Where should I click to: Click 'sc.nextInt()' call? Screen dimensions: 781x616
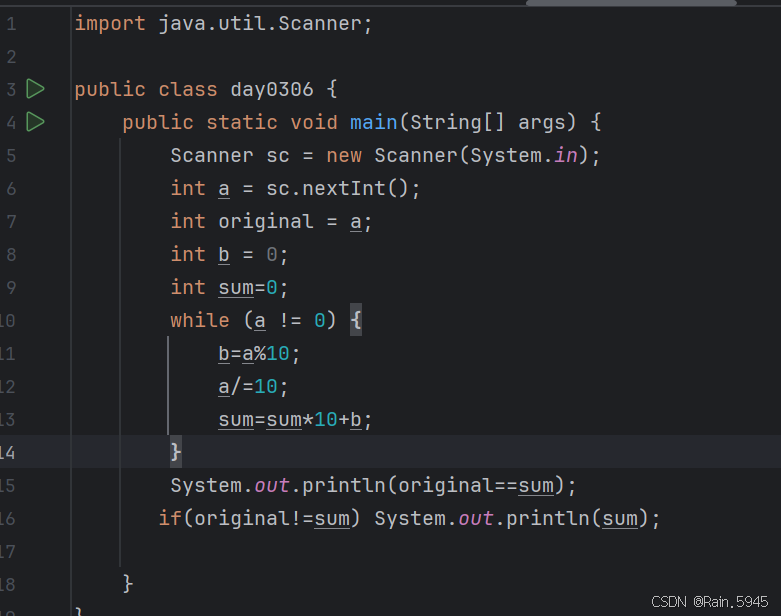pyautogui.click(x=337, y=189)
